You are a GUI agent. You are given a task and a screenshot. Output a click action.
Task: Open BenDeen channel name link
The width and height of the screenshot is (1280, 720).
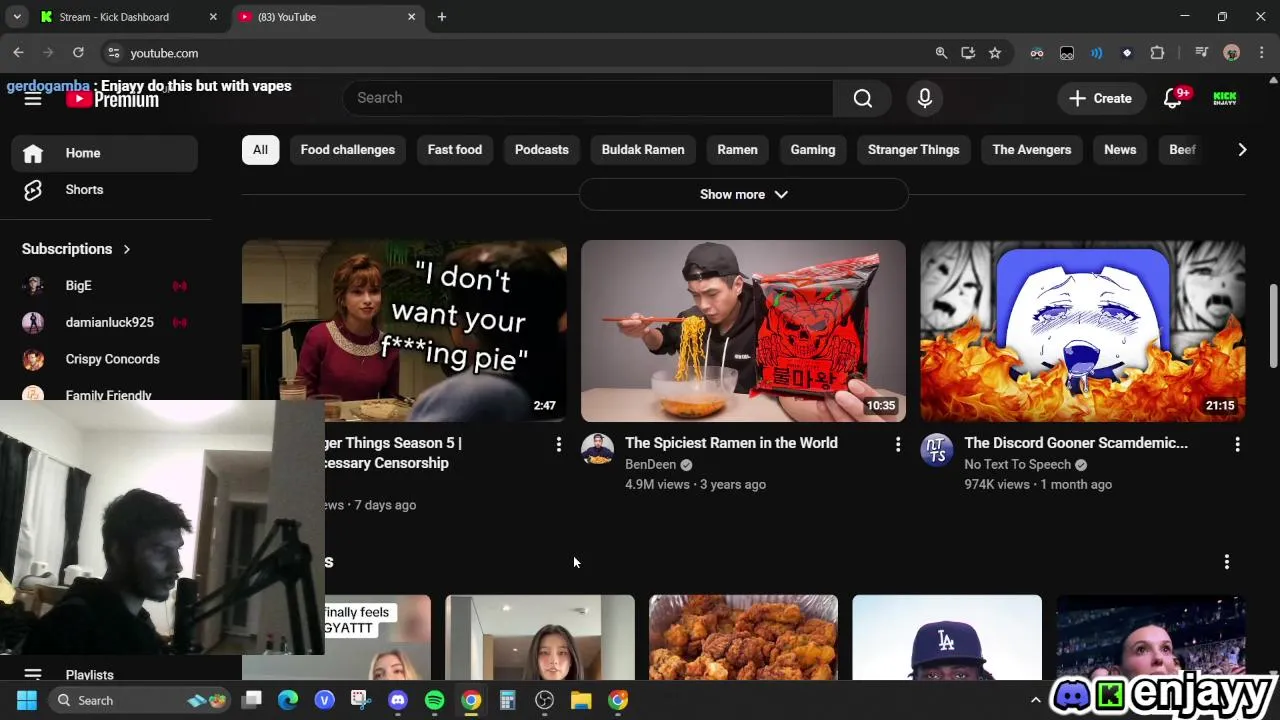(651, 465)
